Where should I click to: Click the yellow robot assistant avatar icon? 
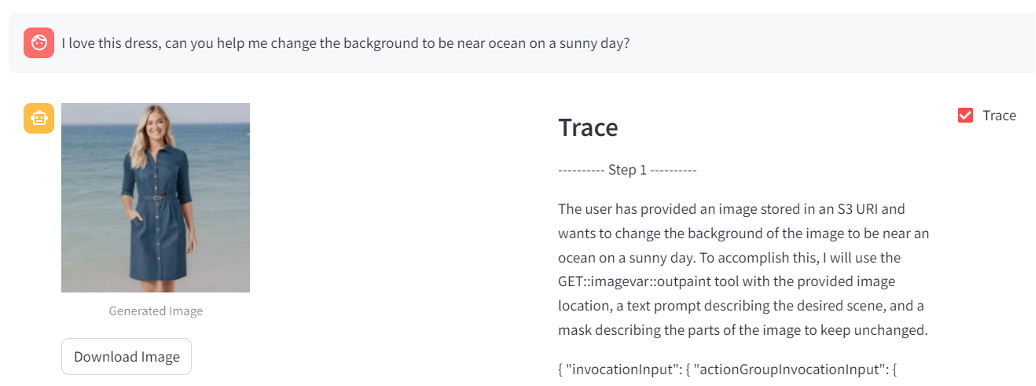click(38, 118)
